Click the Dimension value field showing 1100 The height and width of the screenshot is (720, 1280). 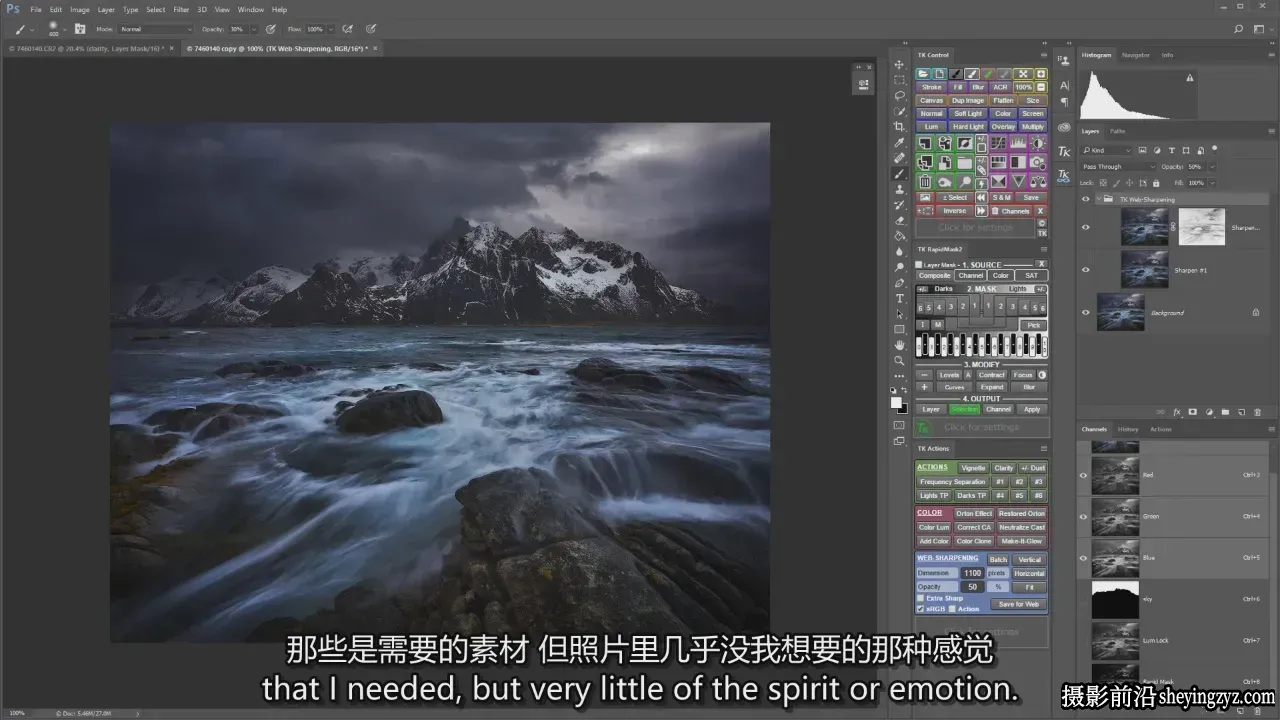[x=972, y=573]
